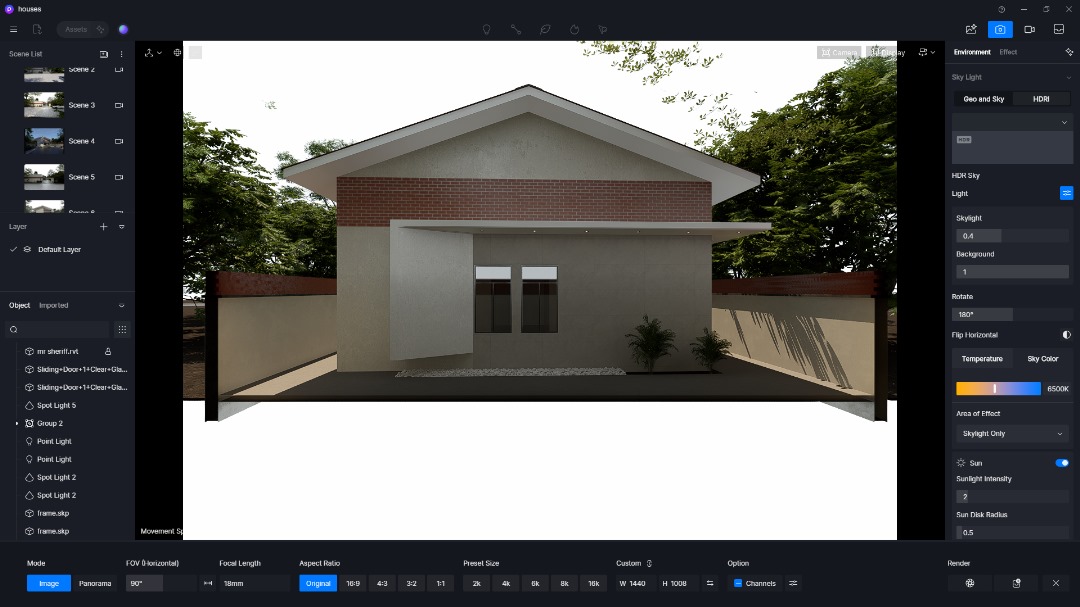Select the Panorama mode button
The height and width of the screenshot is (607, 1080).
pyautogui.click(x=95, y=583)
